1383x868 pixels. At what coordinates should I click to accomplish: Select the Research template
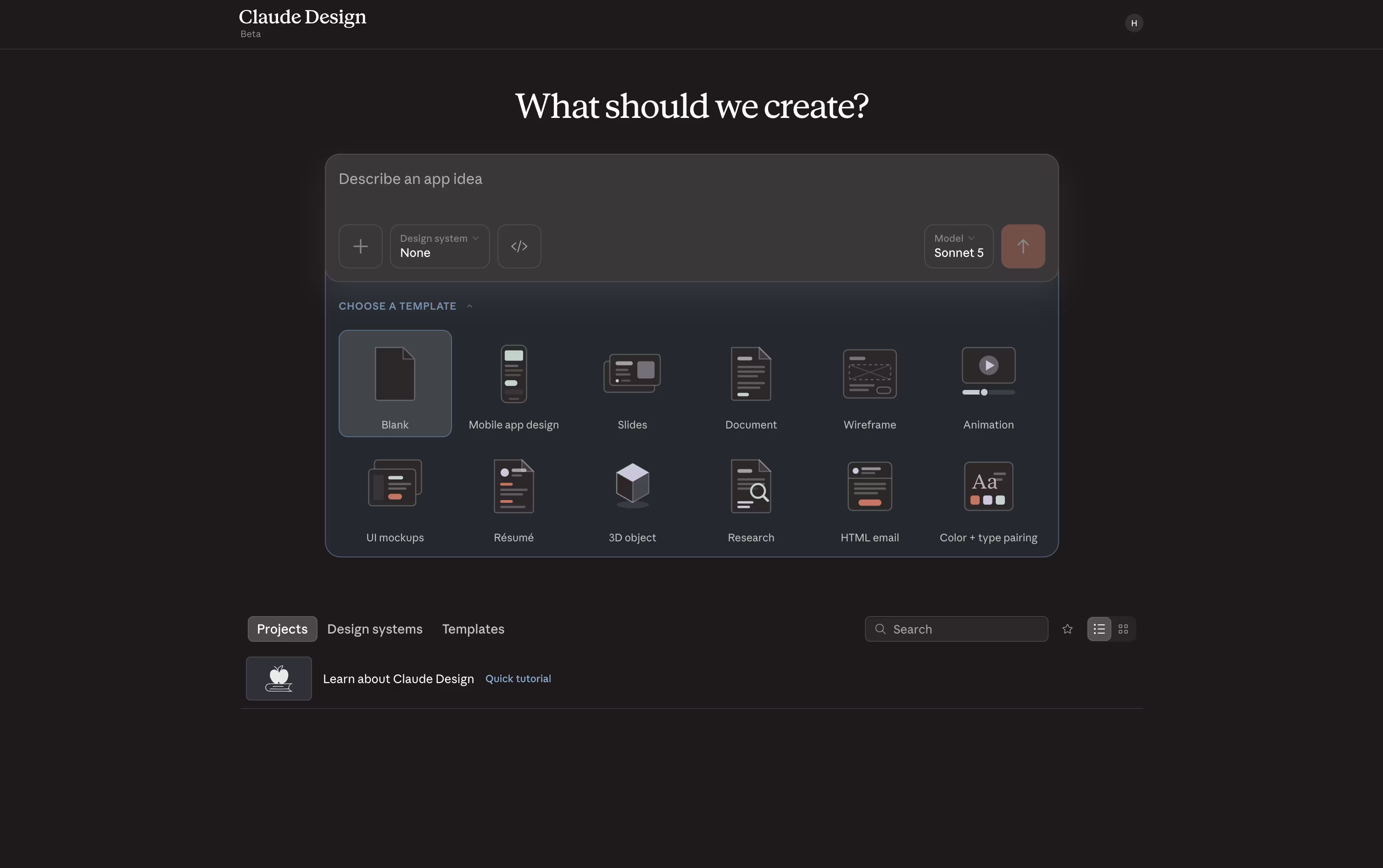click(x=751, y=496)
